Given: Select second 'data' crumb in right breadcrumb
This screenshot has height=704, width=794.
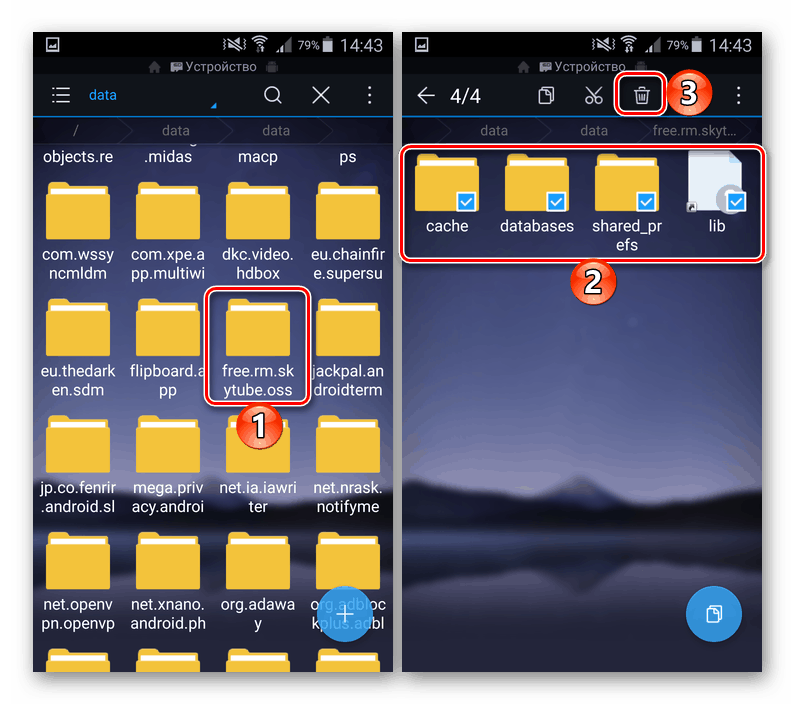Looking at the screenshot, I should tap(594, 131).
